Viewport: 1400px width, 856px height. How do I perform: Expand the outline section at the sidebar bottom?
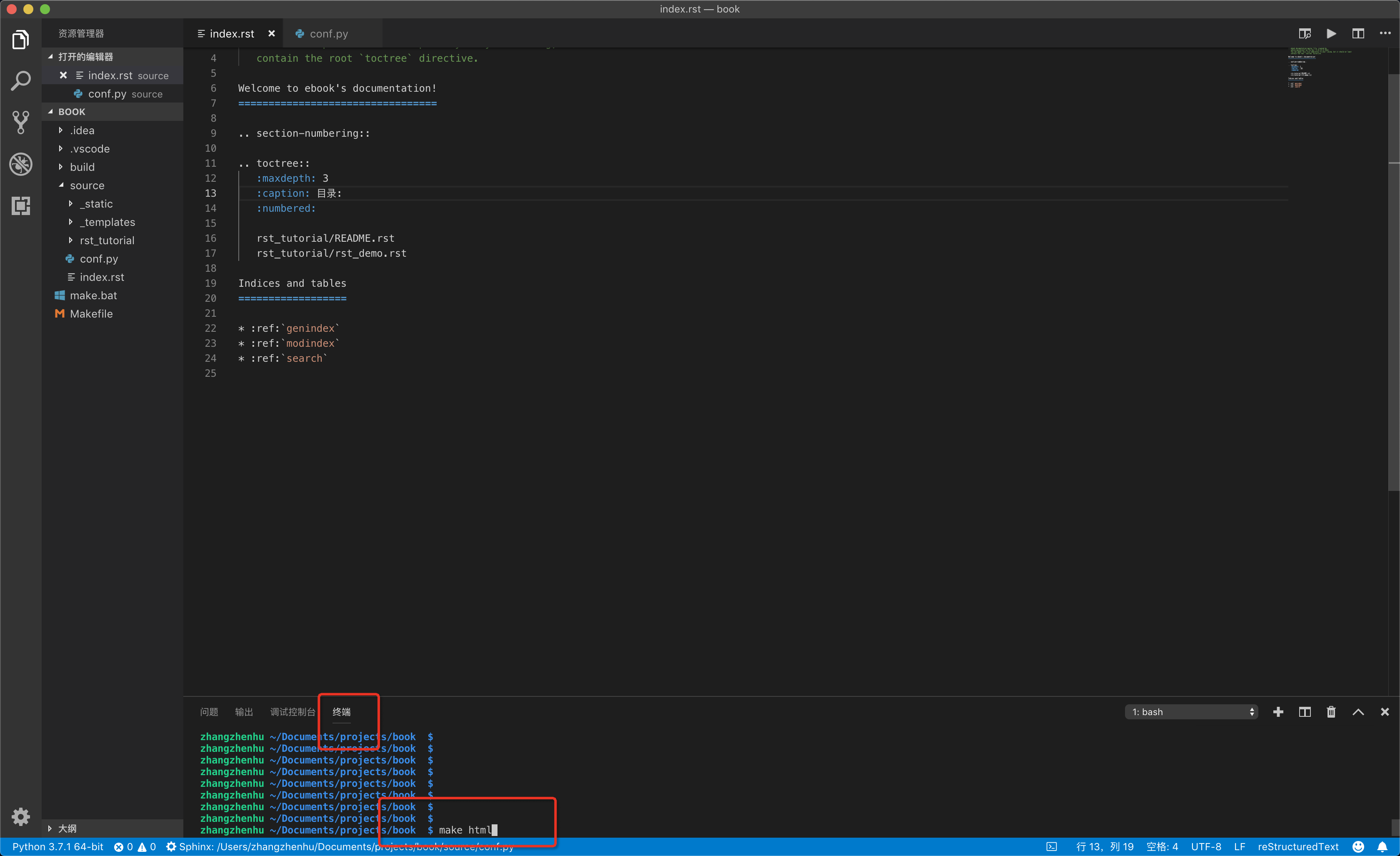coord(112,828)
